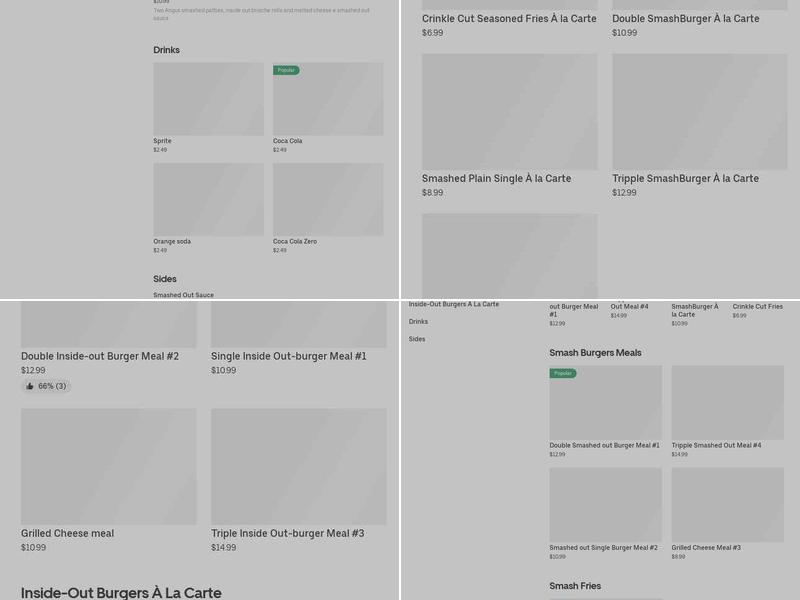Screen dimensions: 800x600
Task: Click the Smash Burgers Meals section heading
Action: coord(595,353)
